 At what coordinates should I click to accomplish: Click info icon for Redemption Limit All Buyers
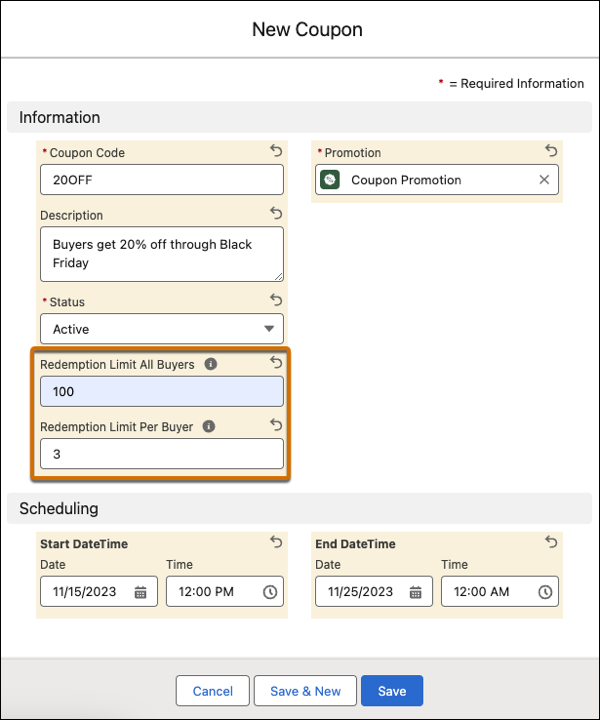pyautogui.click(x=210, y=365)
